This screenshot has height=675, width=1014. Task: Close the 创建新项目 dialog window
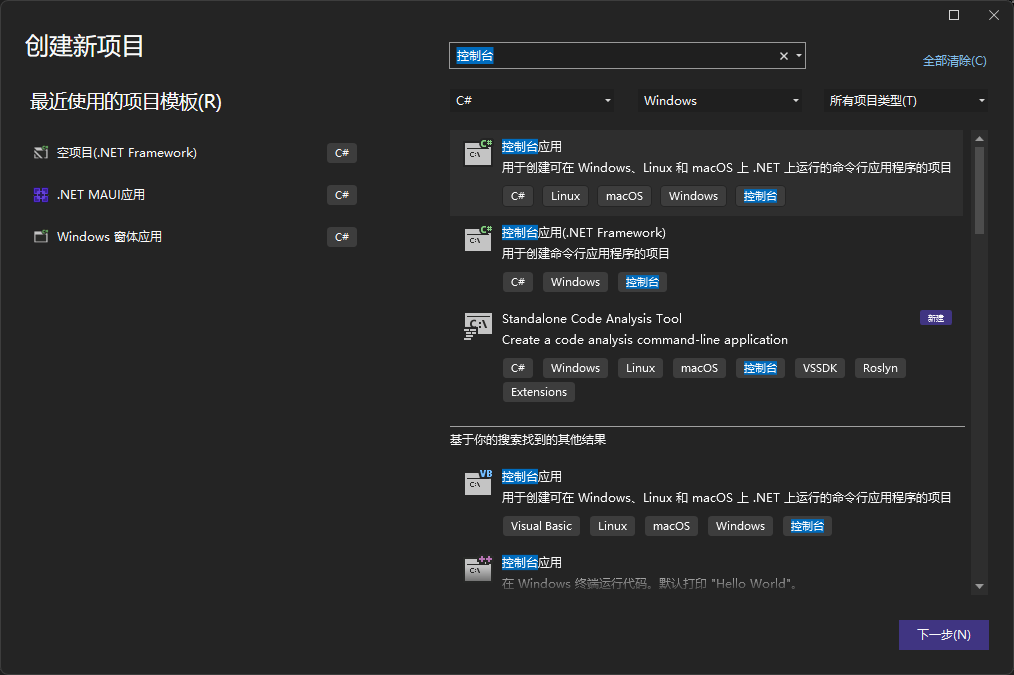pos(994,15)
